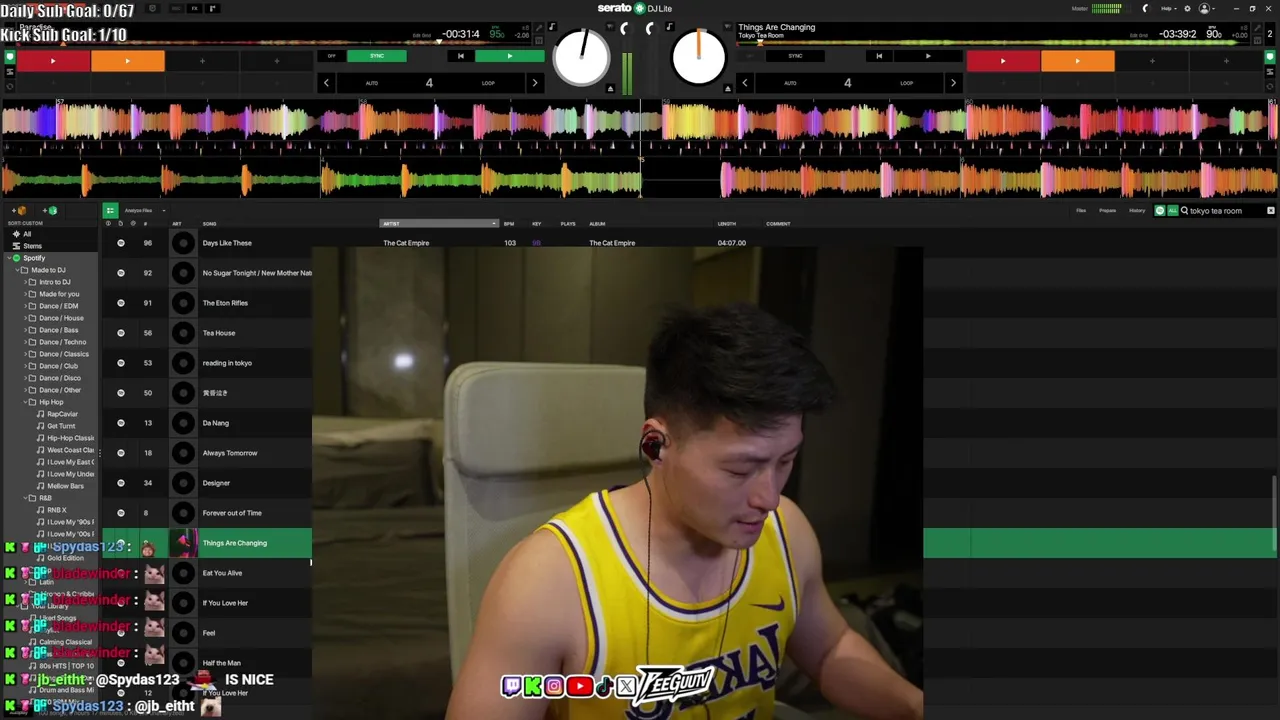The height and width of the screenshot is (720, 1280).
Task: Open the user account dropdown
Action: point(1207,8)
